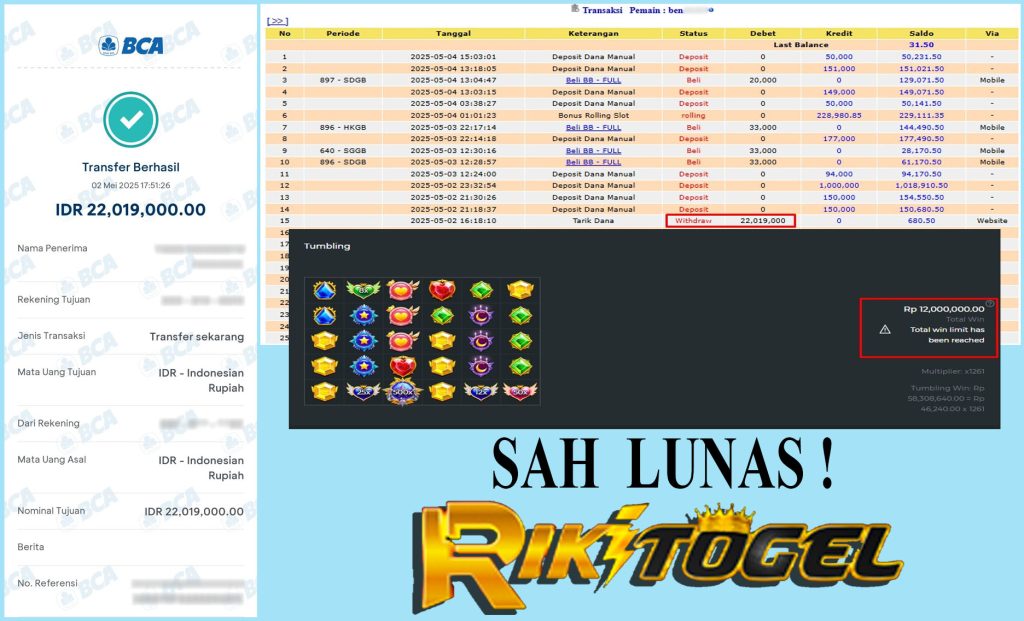Select the 50x pink winged multiplier symbol
This screenshot has height=621, width=1024.
click(520, 391)
